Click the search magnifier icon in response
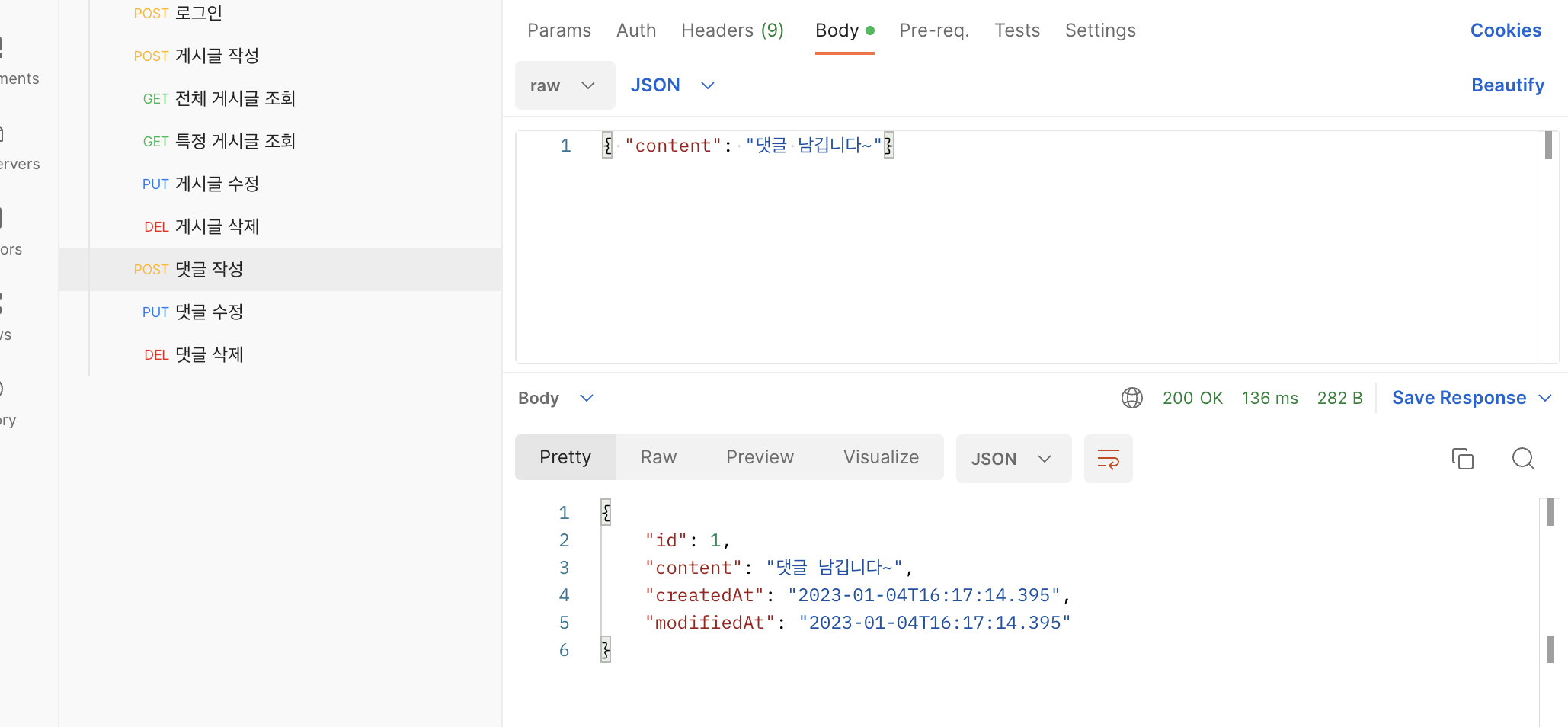 pyautogui.click(x=1523, y=459)
